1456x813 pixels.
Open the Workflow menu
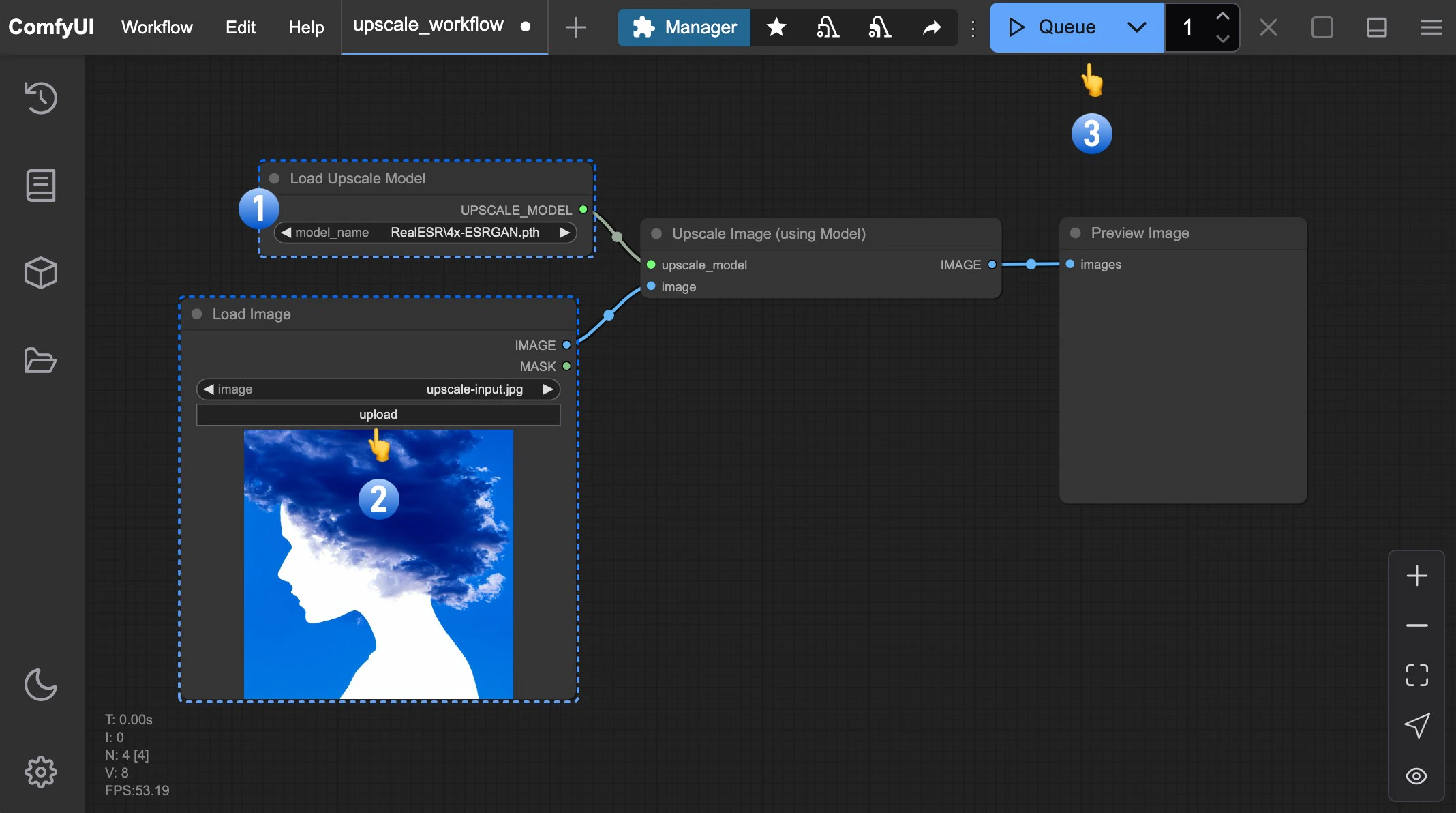point(156,27)
